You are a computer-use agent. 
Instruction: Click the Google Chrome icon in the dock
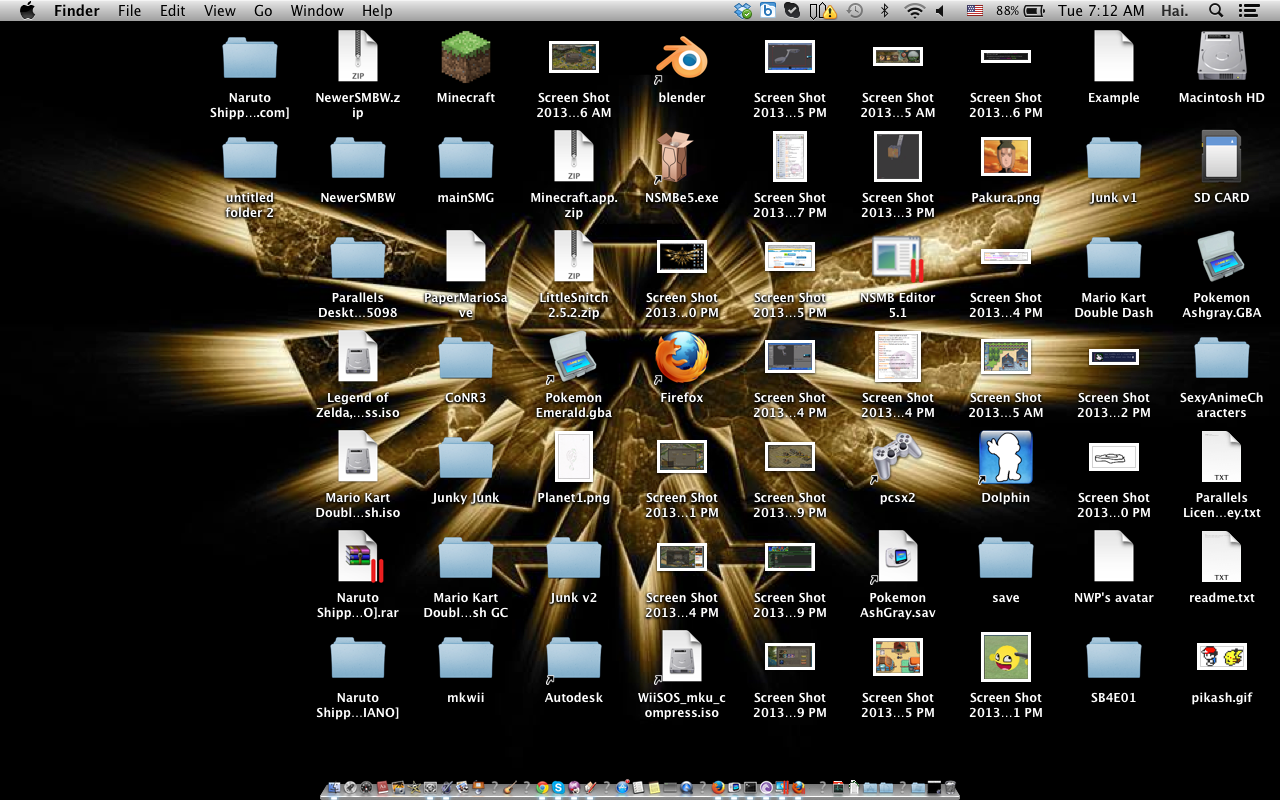coord(542,788)
